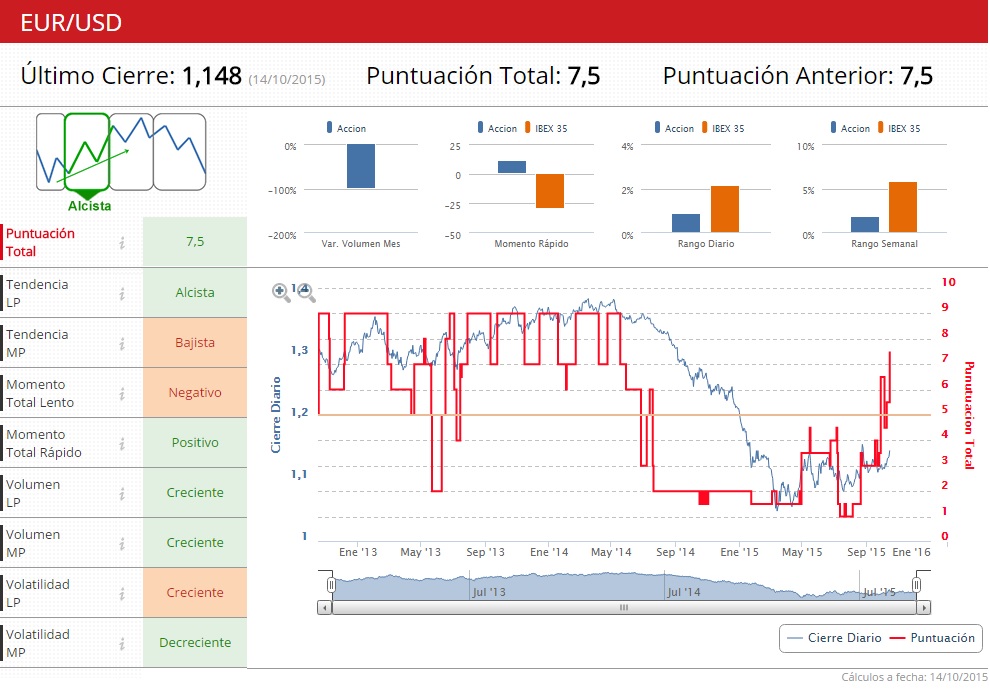The image size is (990, 697).
Task: Click the zoom out magnifier icon
Action: pyautogui.click(x=306, y=292)
